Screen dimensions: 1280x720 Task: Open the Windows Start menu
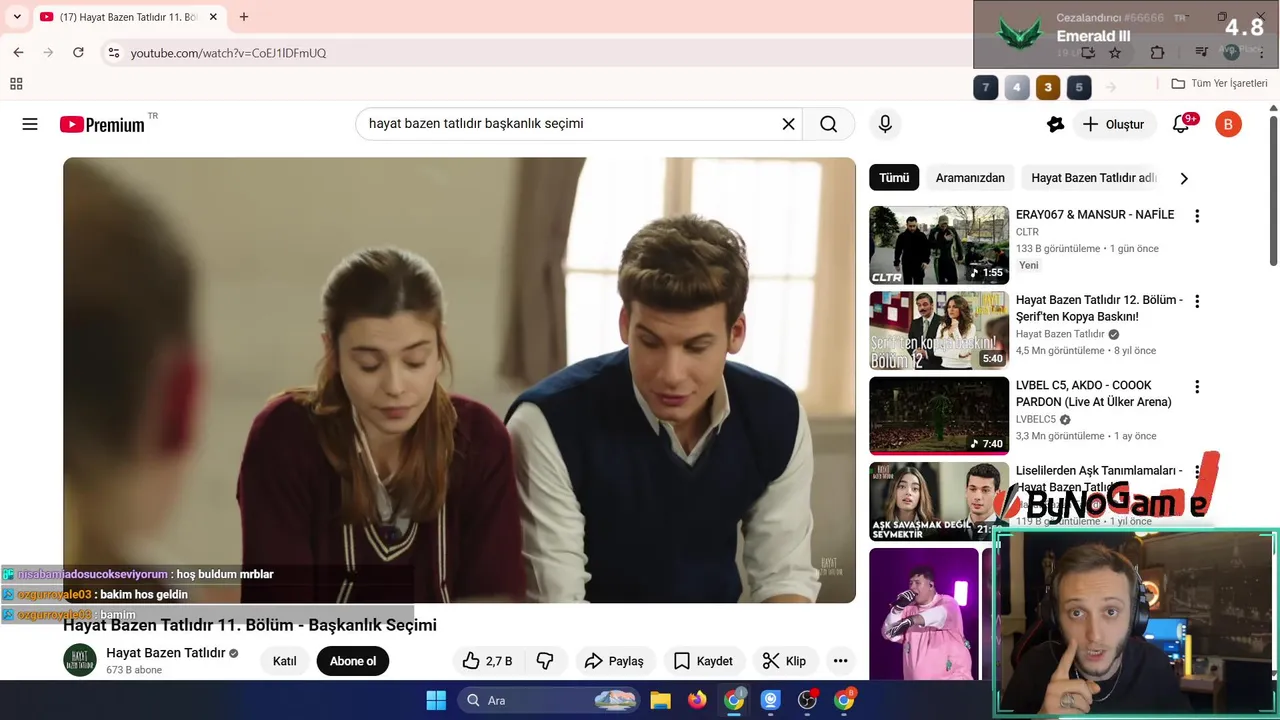[436, 700]
